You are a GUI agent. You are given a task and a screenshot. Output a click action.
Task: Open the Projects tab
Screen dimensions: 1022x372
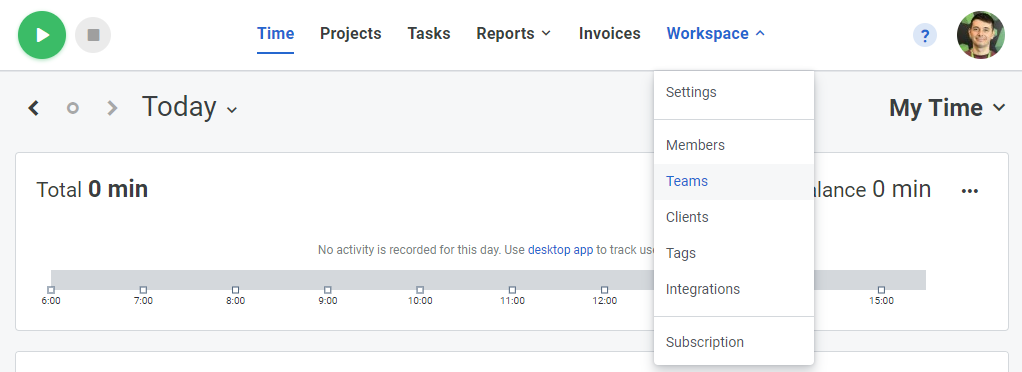click(x=351, y=34)
